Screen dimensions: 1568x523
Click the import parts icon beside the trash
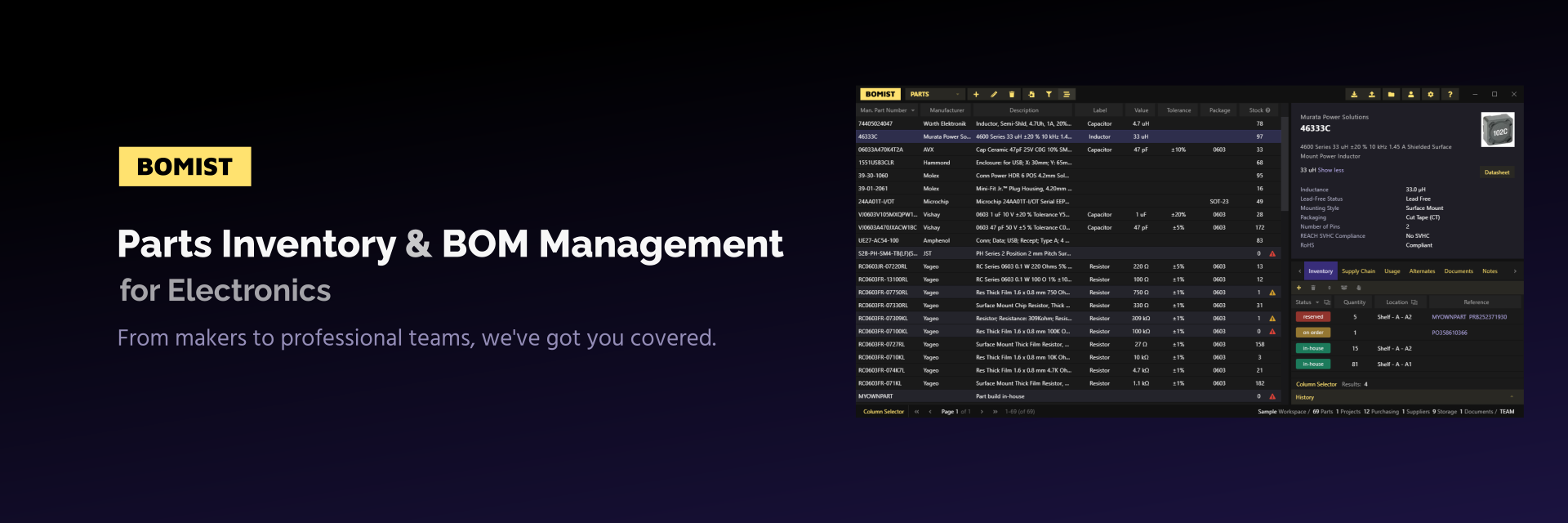(1031, 95)
